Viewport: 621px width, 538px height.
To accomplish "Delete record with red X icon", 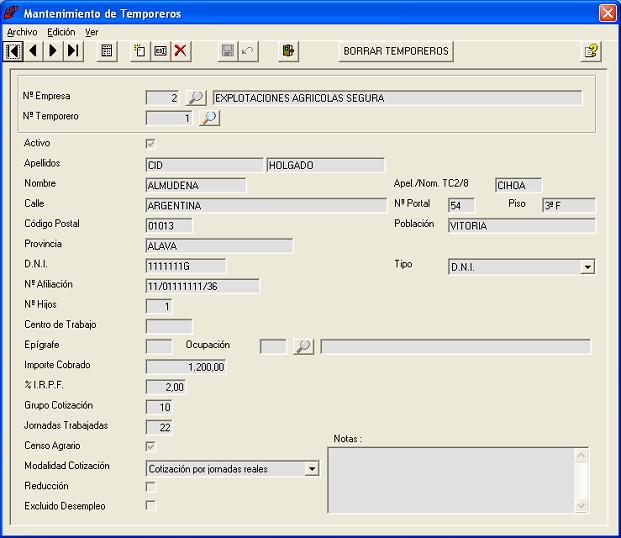I will (181, 51).
